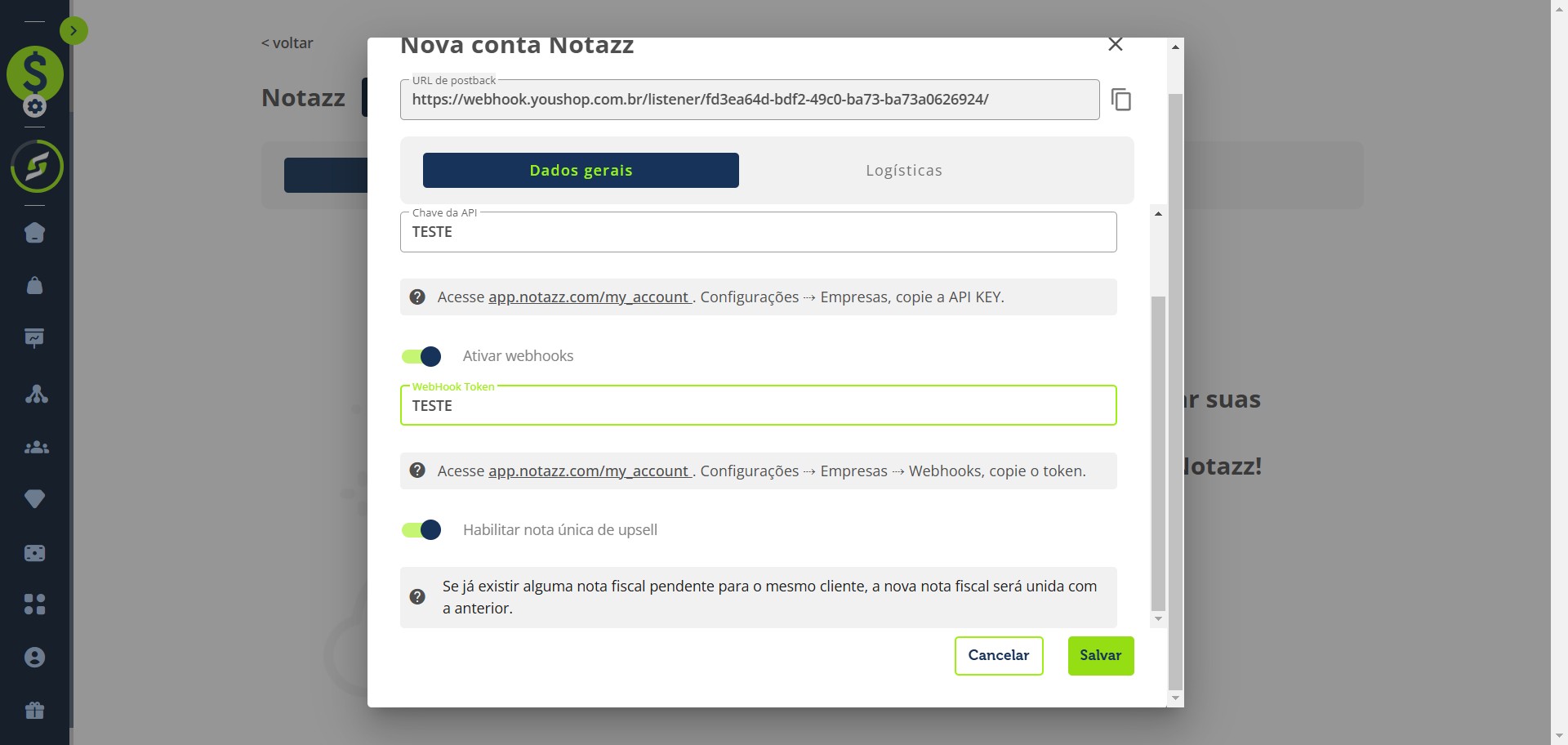Go back using the voltar link
Screen dimensions: 1568x745
point(287,43)
